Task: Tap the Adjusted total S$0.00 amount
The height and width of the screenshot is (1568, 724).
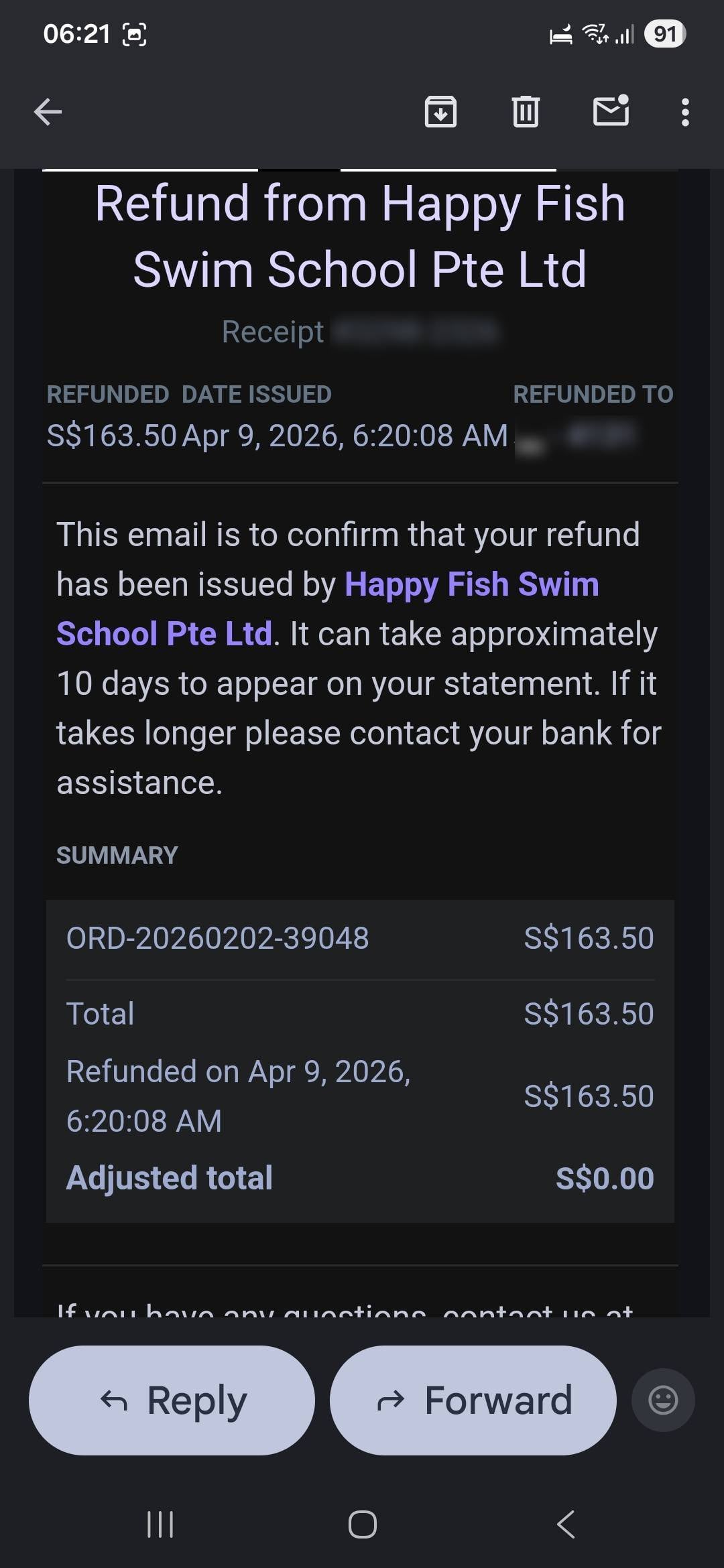Action: click(x=605, y=1178)
